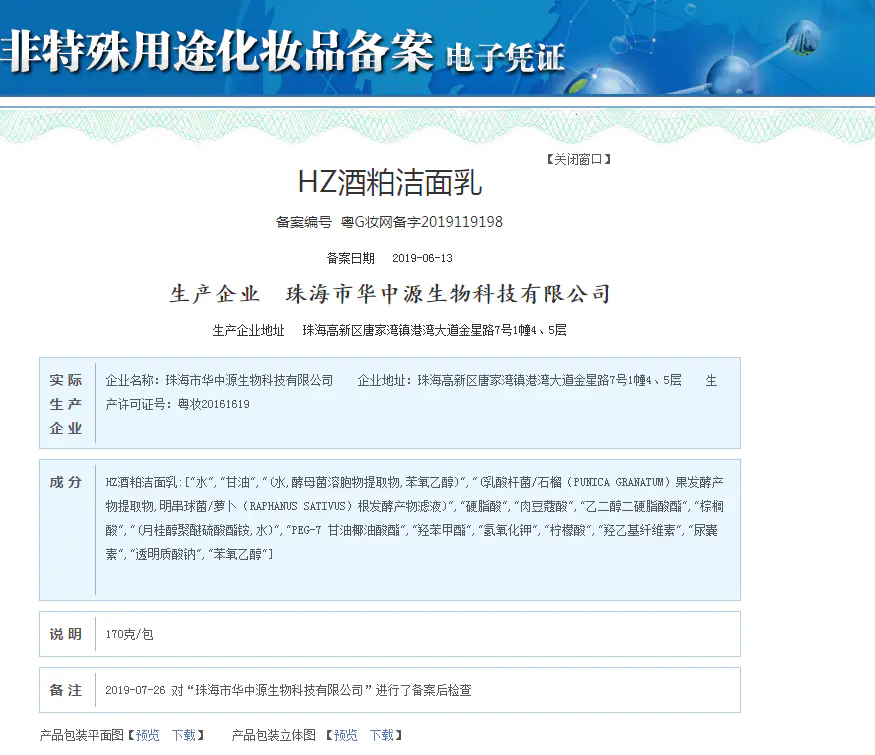Click the 2019-07-26 inspection remark text
This screenshot has width=875, height=755.
(x=289, y=690)
